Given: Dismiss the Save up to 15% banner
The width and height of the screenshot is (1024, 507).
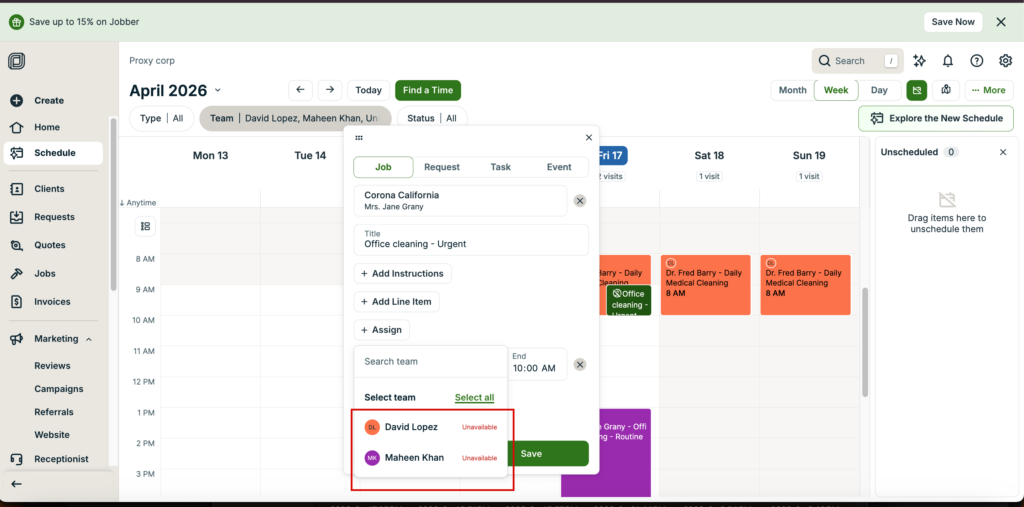Looking at the screenshot, I should coord(1000,22).
